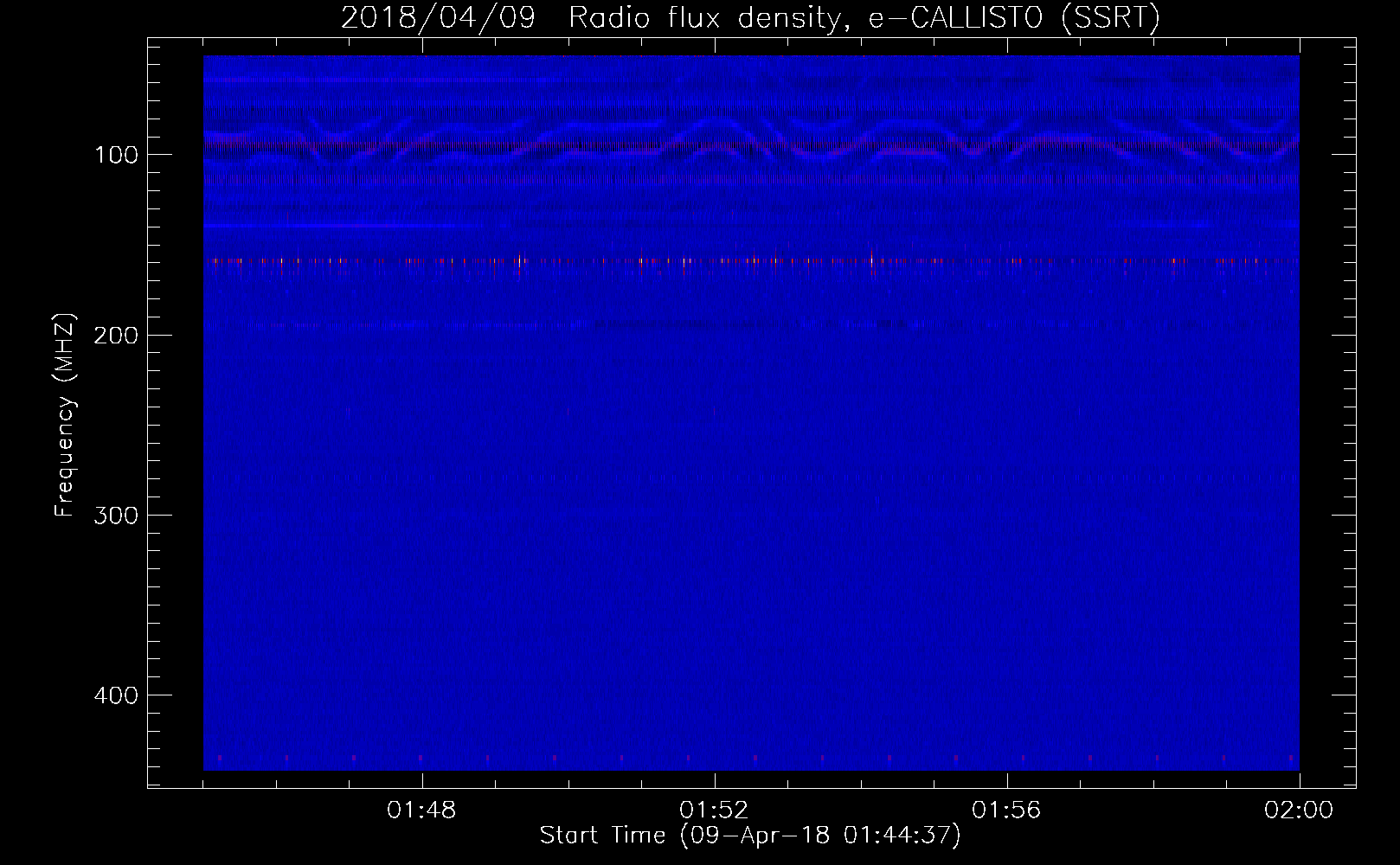This screenshot has width=1400, height=865.
Task: Click the 01:56 time tick label
Action: point(1007,811)
